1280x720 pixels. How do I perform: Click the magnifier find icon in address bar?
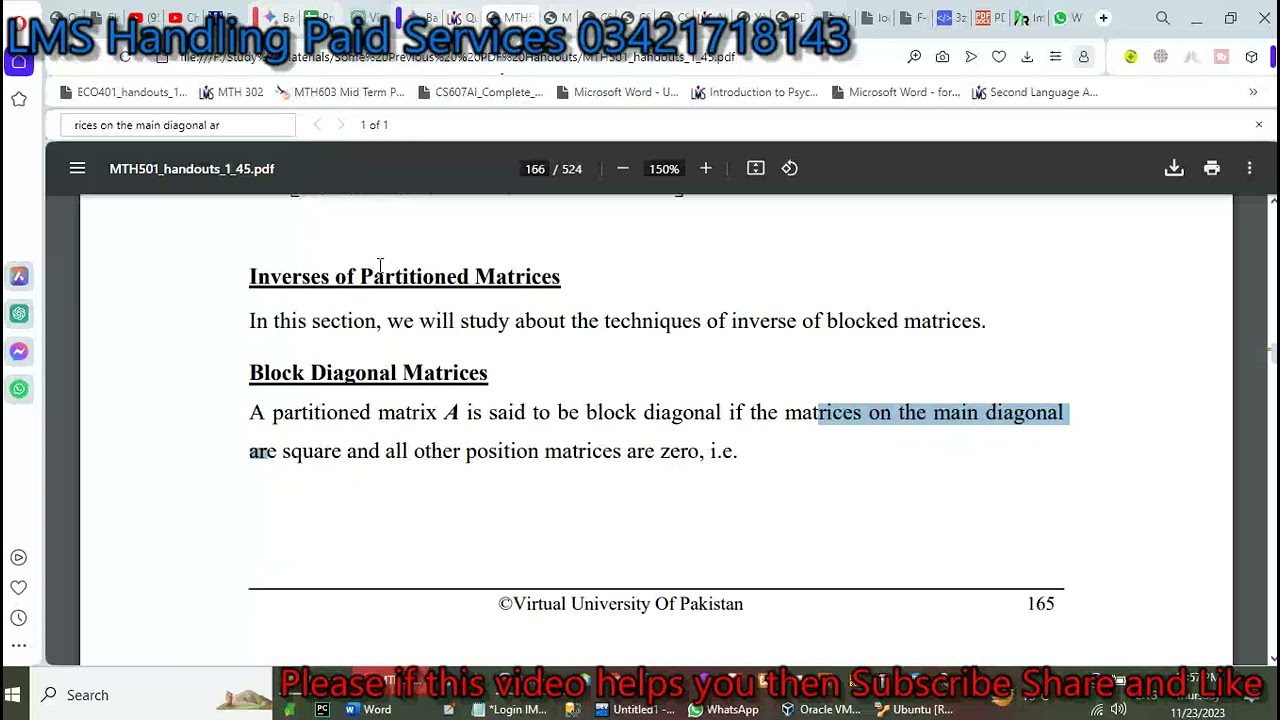pyautogui.click(x=914, y=57)
